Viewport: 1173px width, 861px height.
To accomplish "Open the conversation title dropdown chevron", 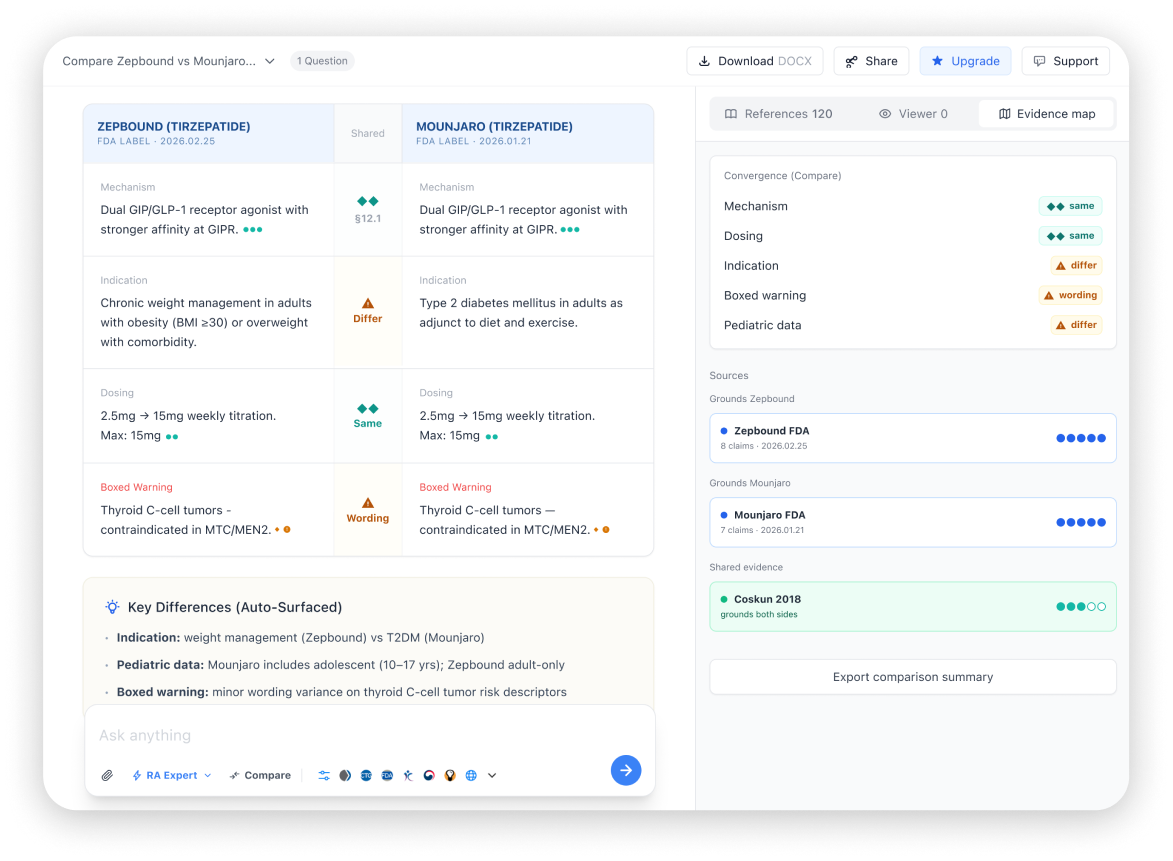I will click(270, 61).
